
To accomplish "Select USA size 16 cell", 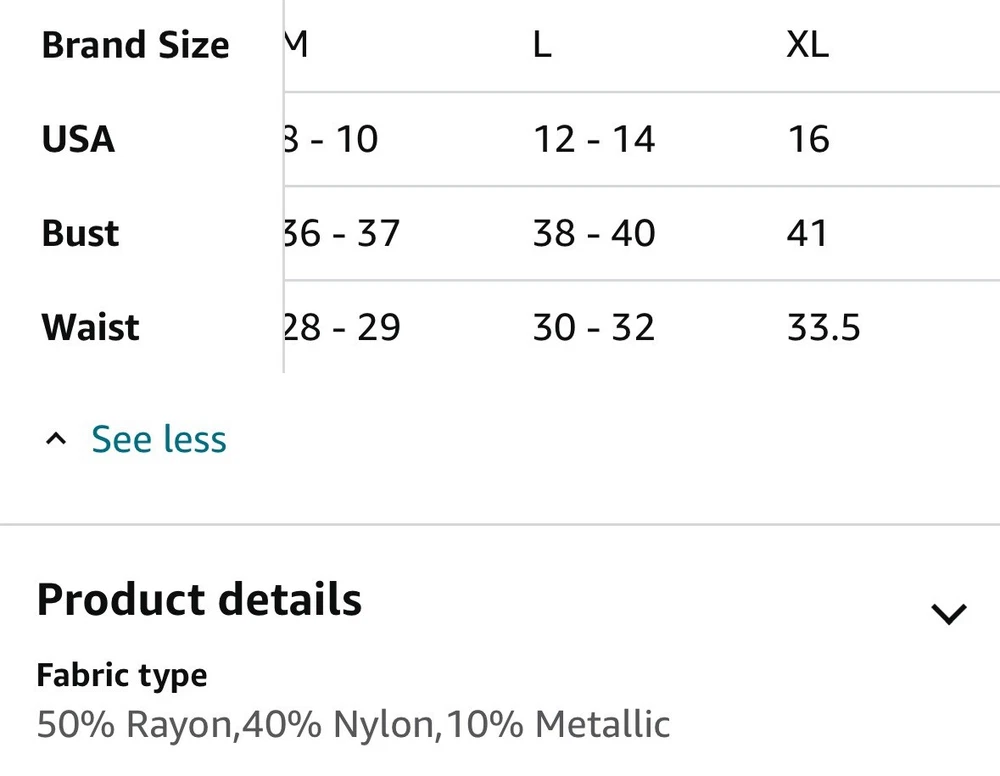I will [808, 139].
